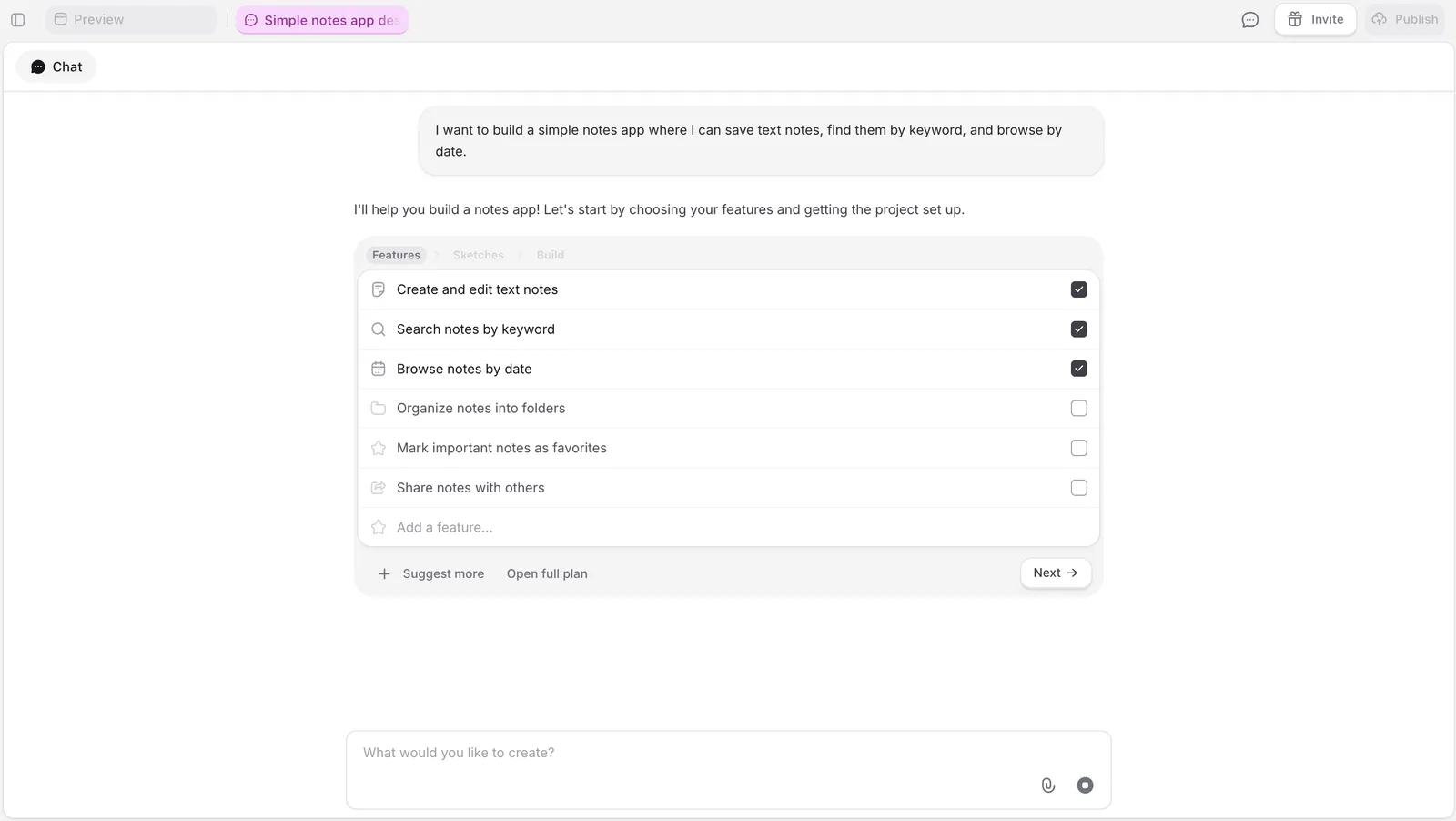This screenshot has height=821, width=1456.
Task: Click the Preview tab window icon
Action: [61, 19]
